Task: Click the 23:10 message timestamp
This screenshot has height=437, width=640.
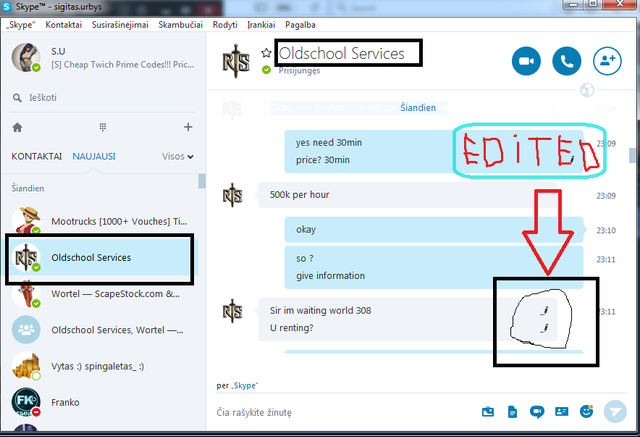Action: (x=606, y=231)
